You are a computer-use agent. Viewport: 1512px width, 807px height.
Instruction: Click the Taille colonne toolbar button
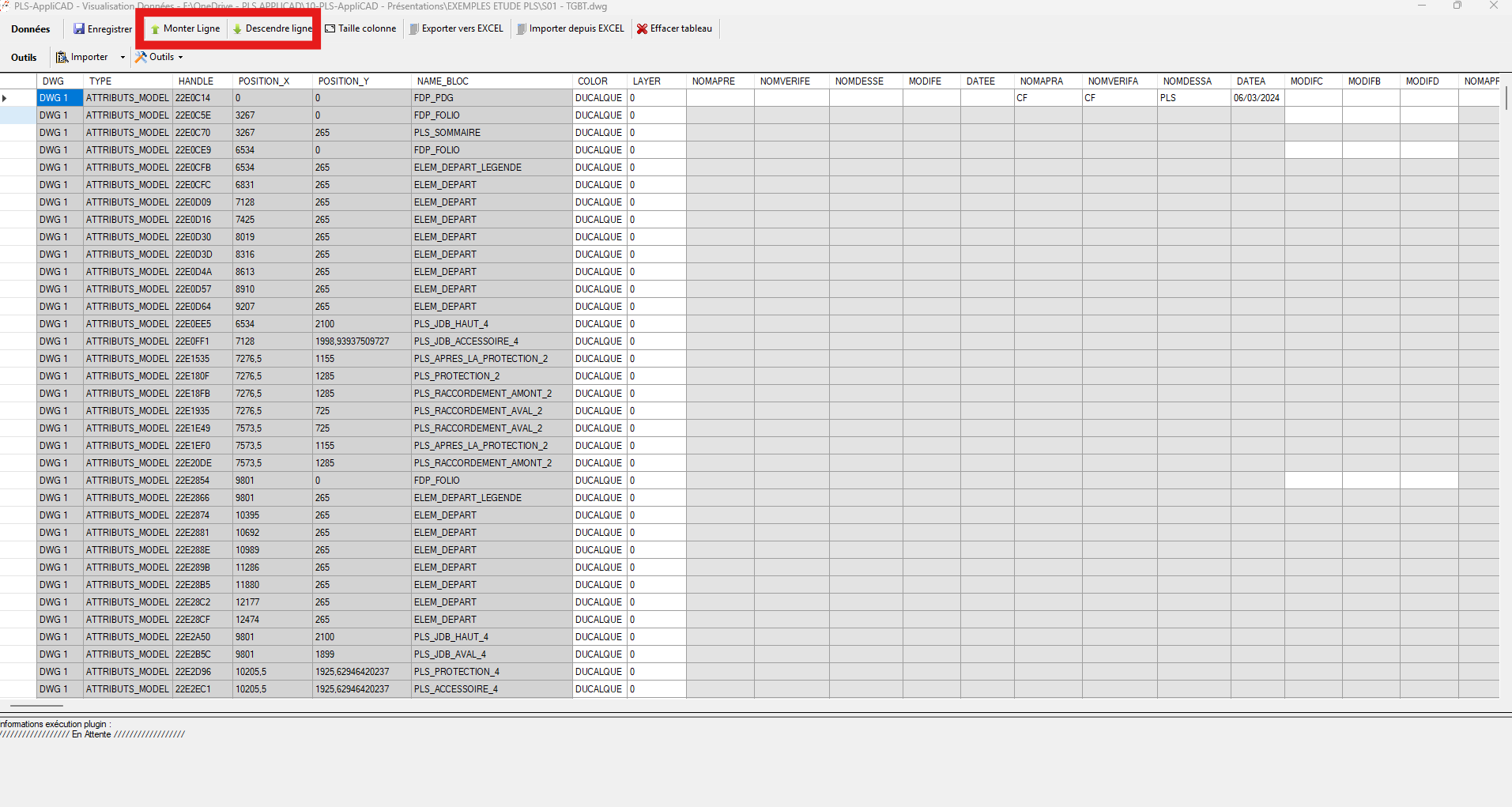360,29
